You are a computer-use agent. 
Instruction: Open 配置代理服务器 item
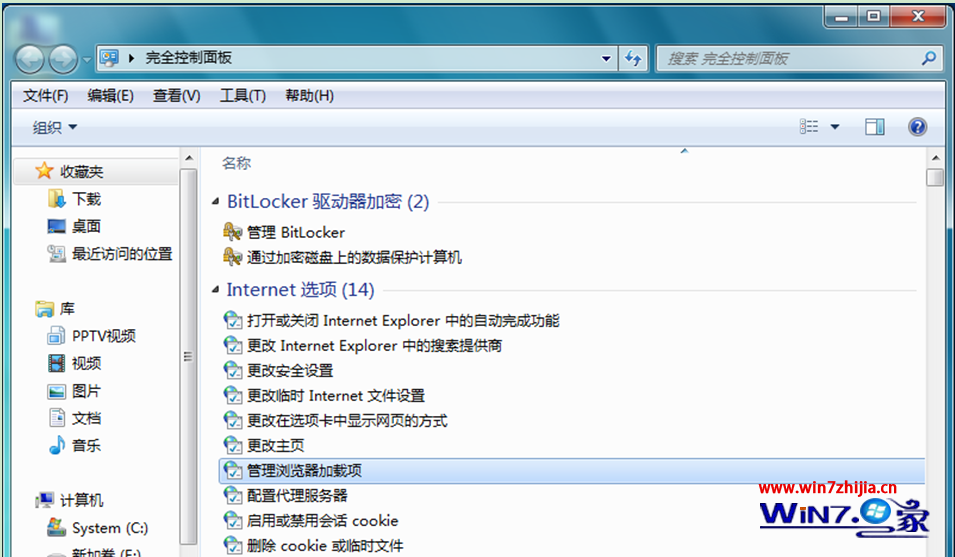click(297, 496)
